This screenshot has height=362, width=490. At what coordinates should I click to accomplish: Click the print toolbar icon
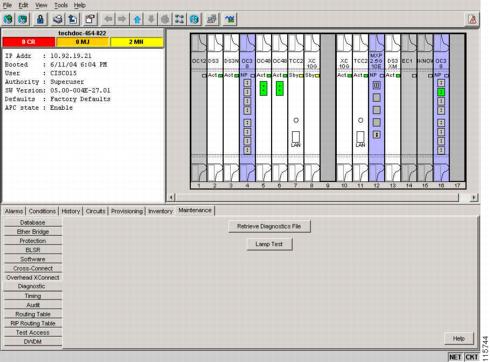(x=58, y=19)
